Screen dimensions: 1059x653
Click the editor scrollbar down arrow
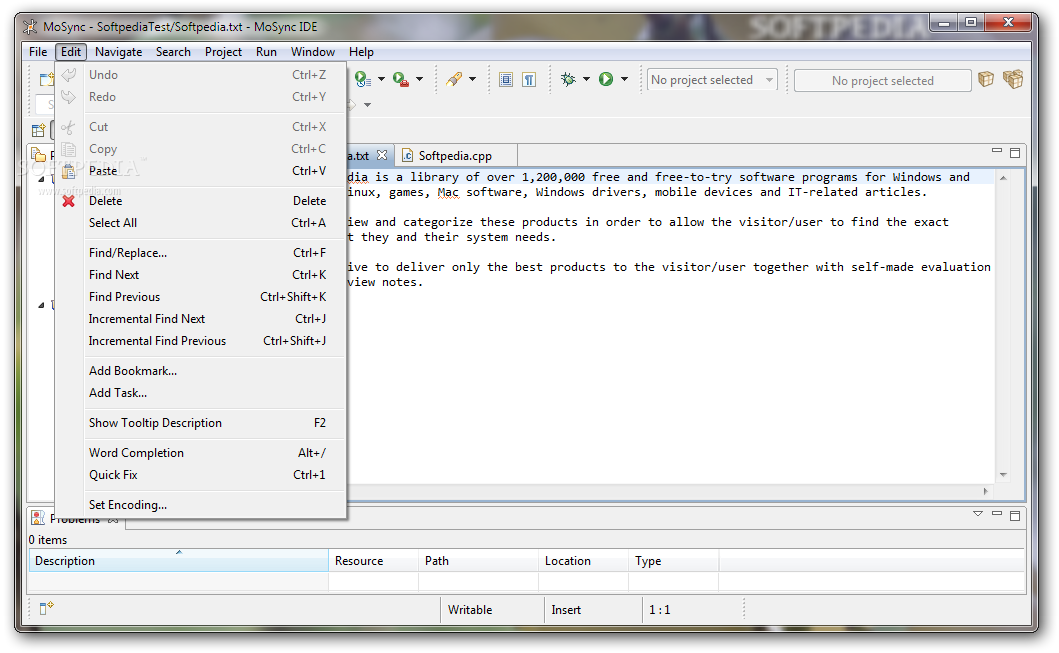tap(1003, 475)
